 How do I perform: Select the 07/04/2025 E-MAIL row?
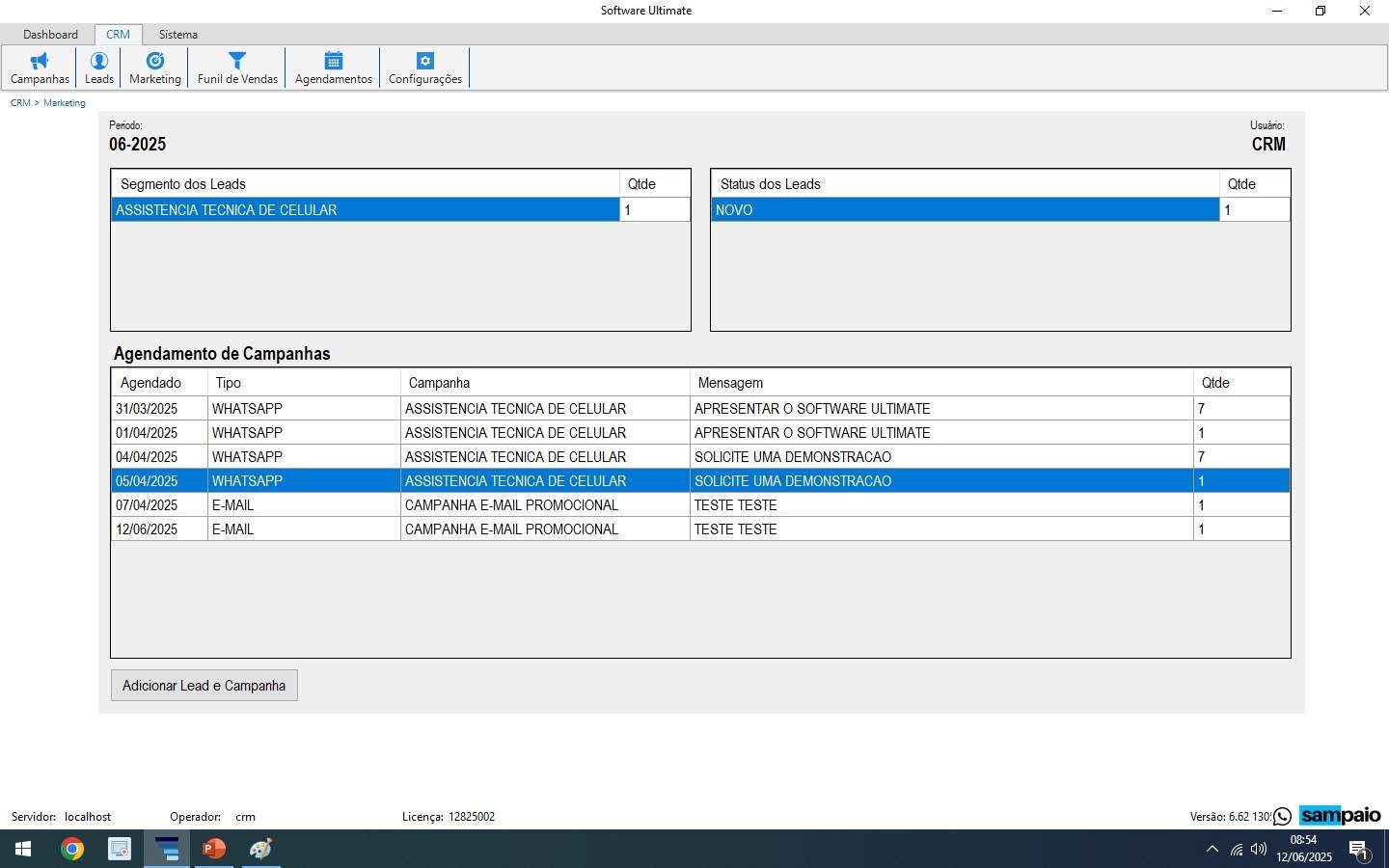(700, 505)
